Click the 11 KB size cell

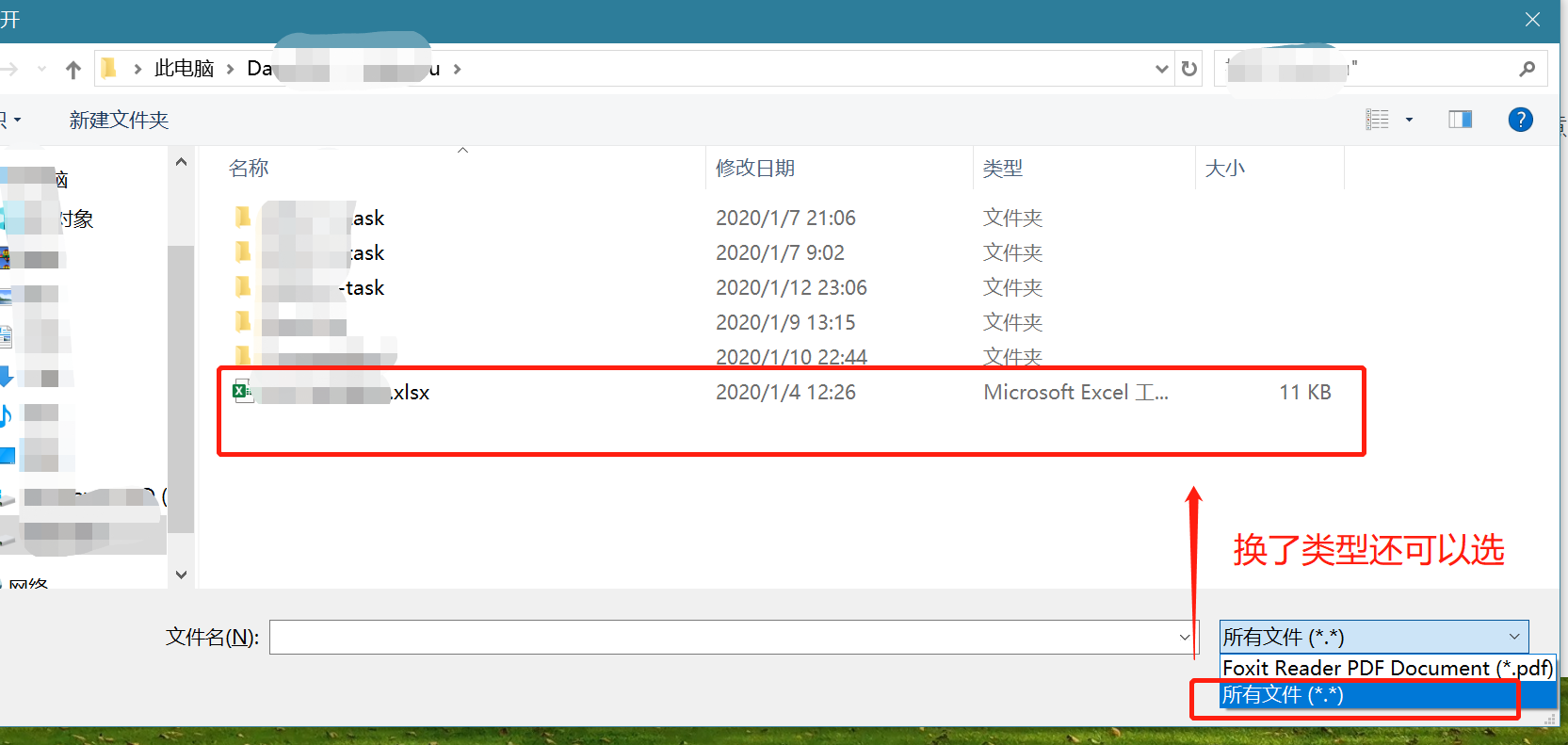coord(1304,392)
